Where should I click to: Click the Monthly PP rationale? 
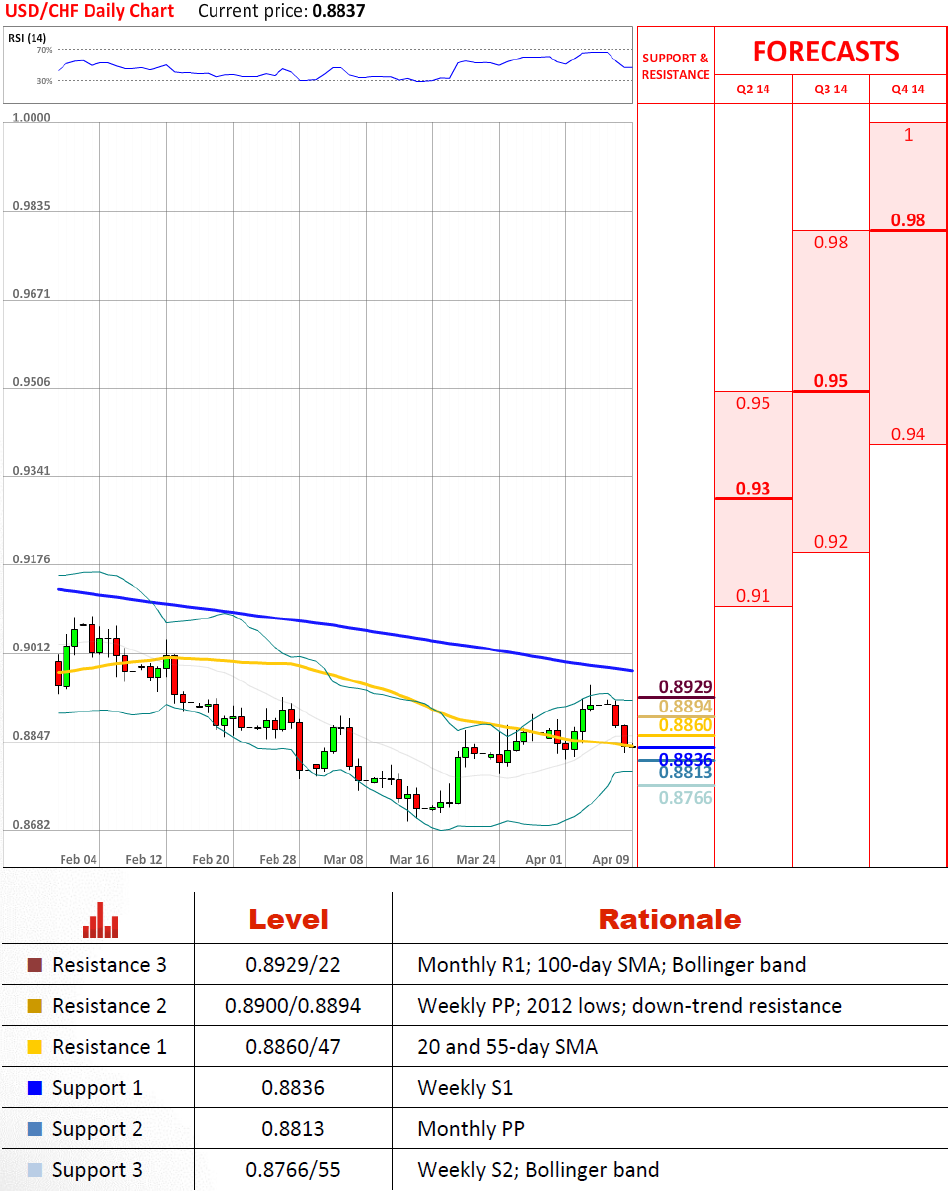coord(471,1129)
